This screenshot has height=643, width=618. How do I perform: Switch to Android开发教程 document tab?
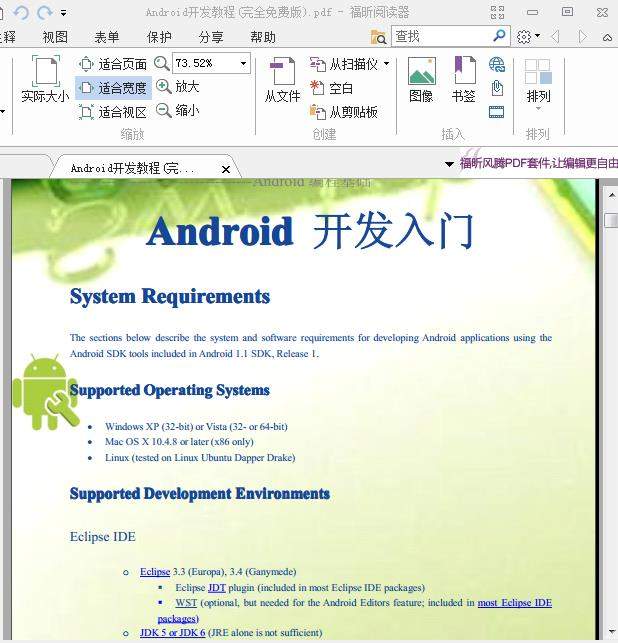coord(135,168)
